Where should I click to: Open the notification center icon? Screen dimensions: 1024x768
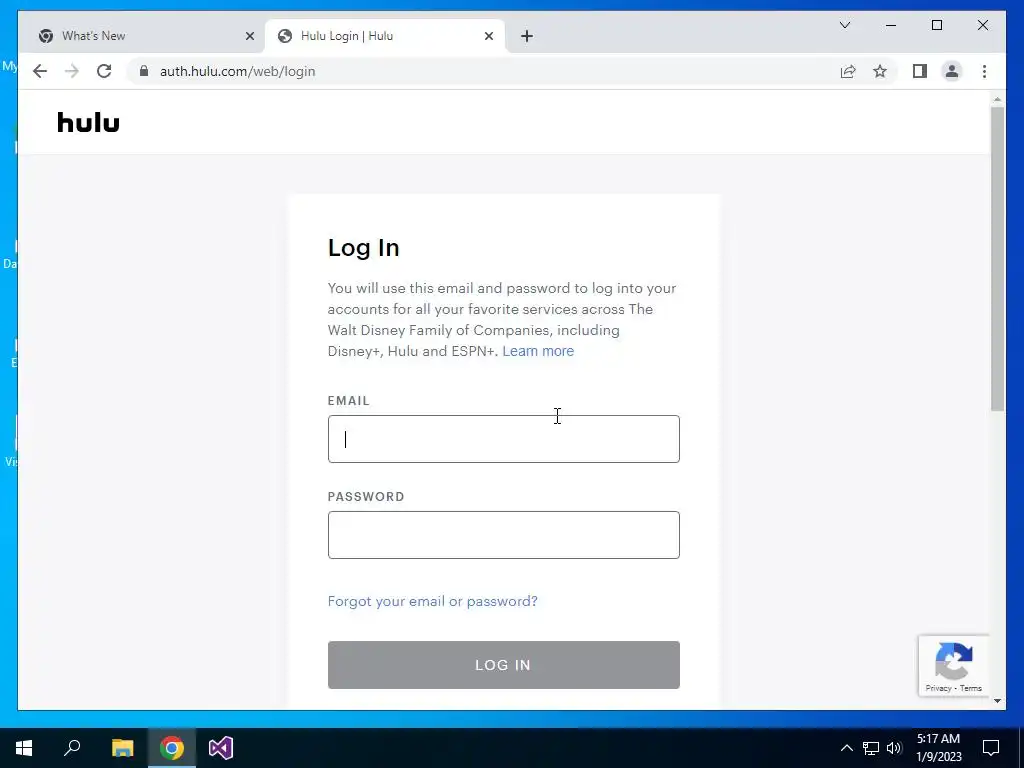(x=991, y=748)
